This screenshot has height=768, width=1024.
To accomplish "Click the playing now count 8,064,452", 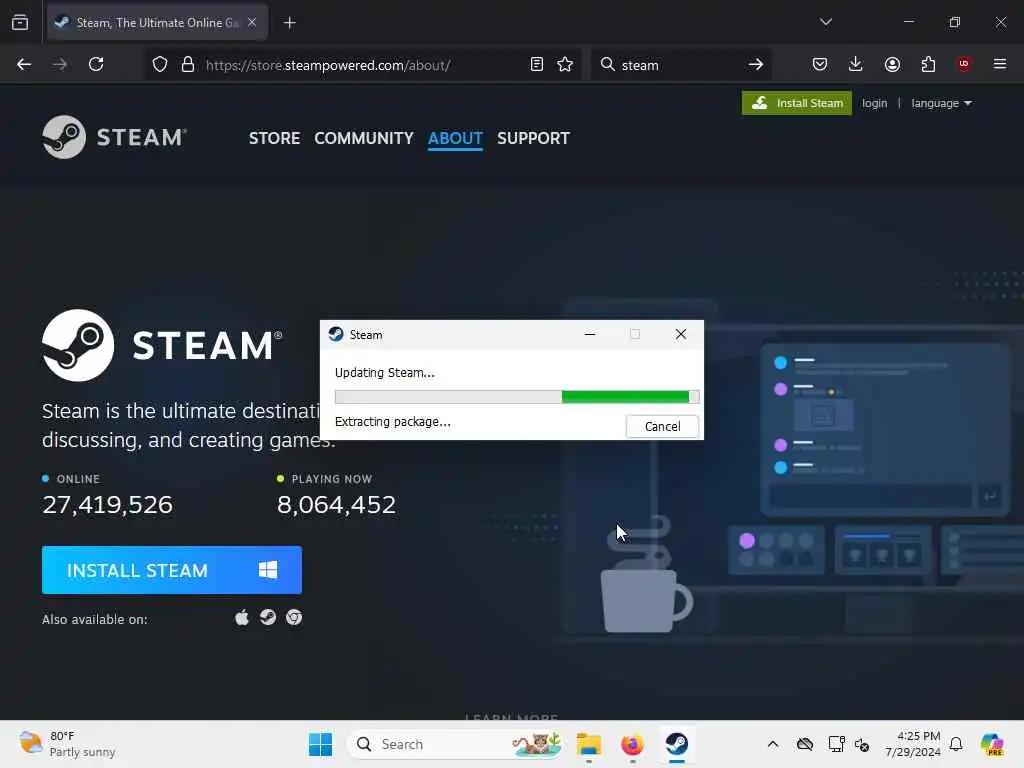I will point(336,504).
